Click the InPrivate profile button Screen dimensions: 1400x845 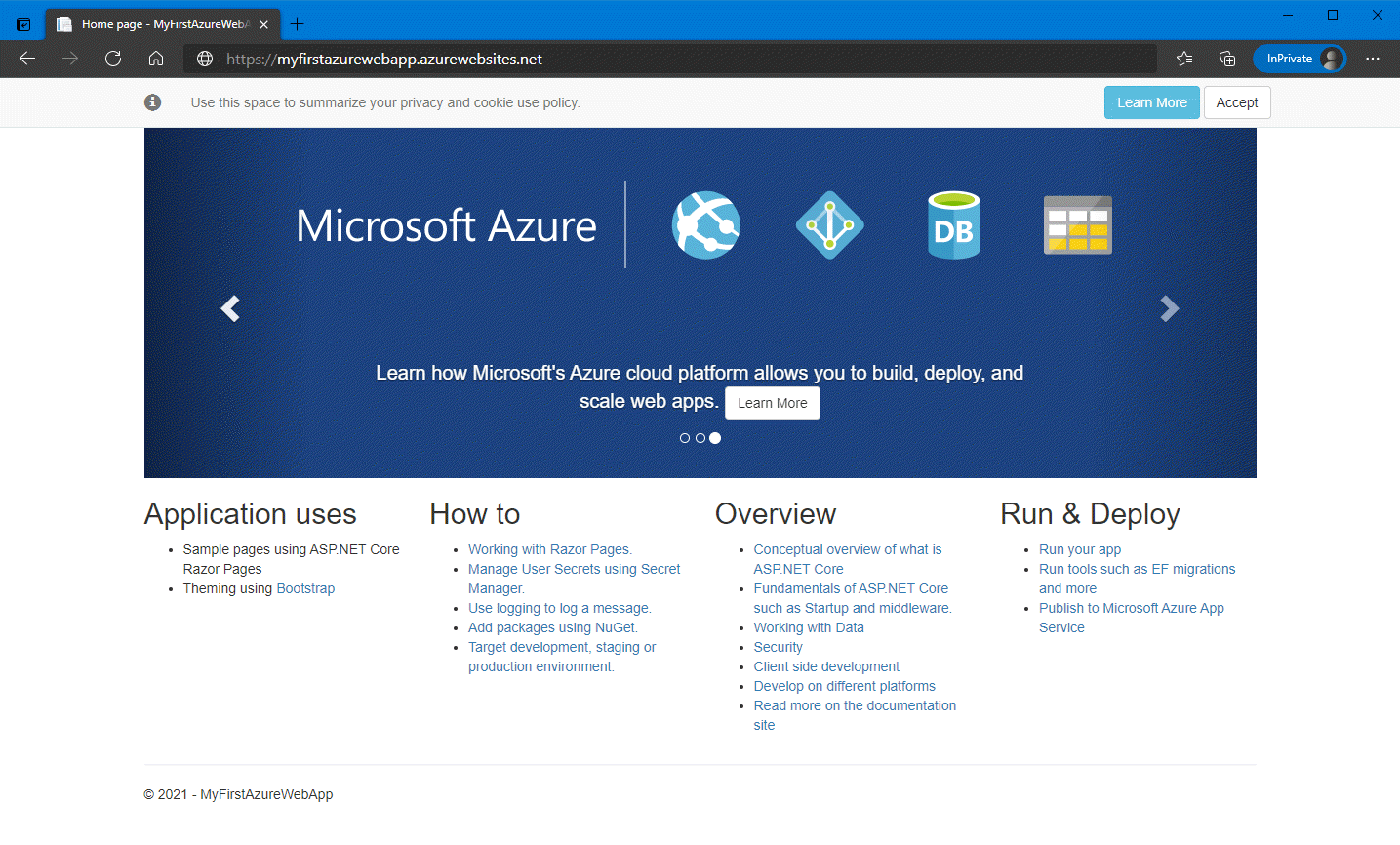tap(1300, 59)
